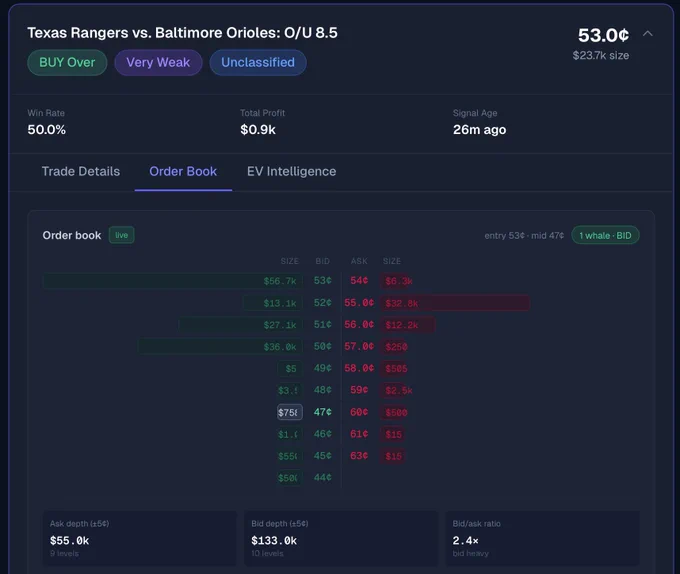
Task: Click the 48¢ bid price
Action: 323,390
